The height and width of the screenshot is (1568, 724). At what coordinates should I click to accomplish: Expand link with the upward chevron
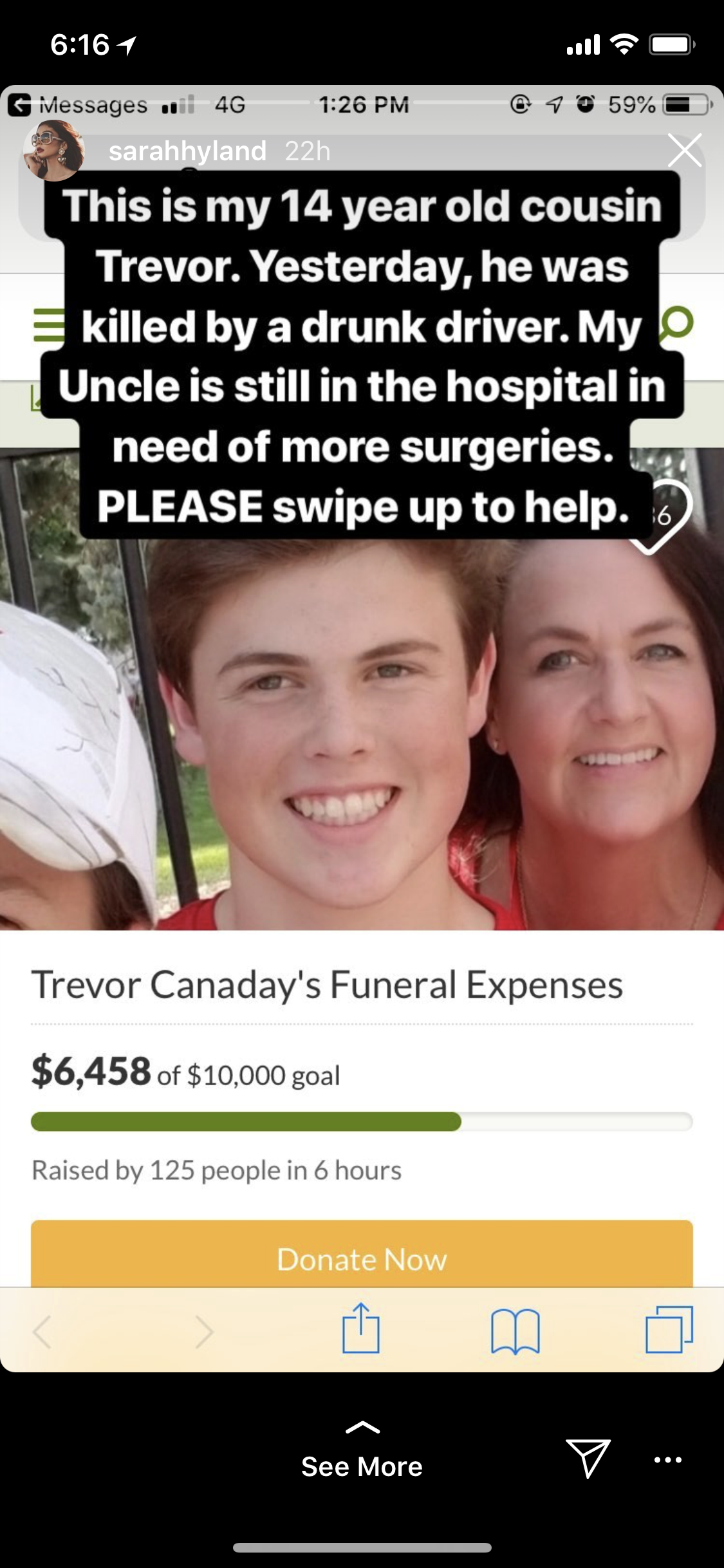click(362, 1428)
